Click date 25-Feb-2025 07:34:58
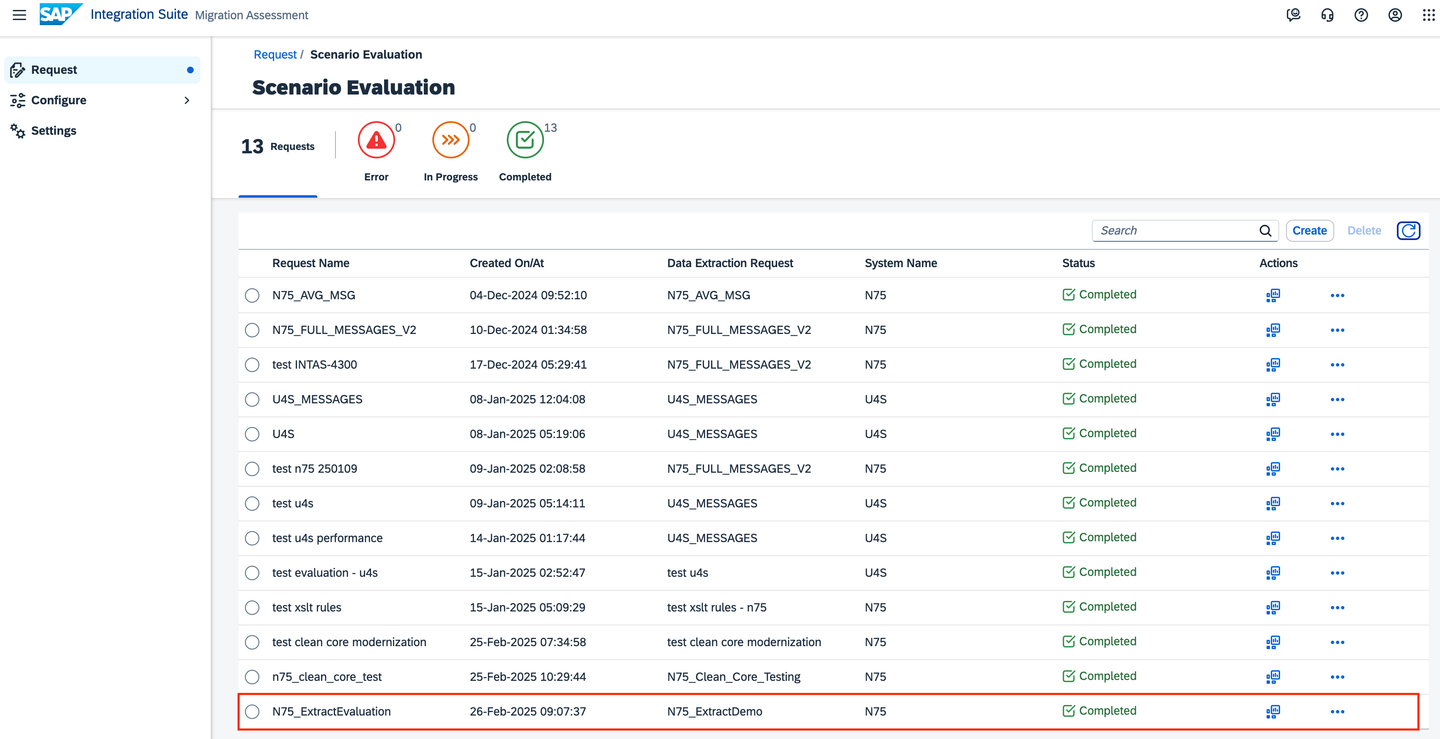This screenshot has height=739, width=1440. 528,642
